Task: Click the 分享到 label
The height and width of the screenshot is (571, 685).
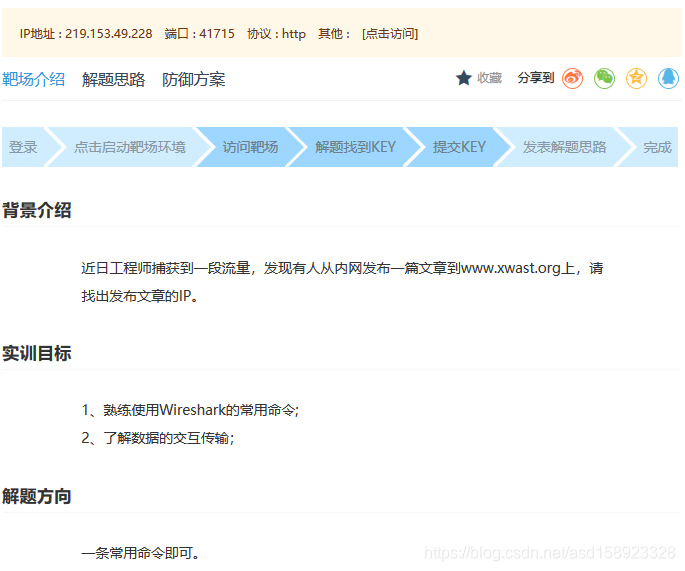Action: 536,78
